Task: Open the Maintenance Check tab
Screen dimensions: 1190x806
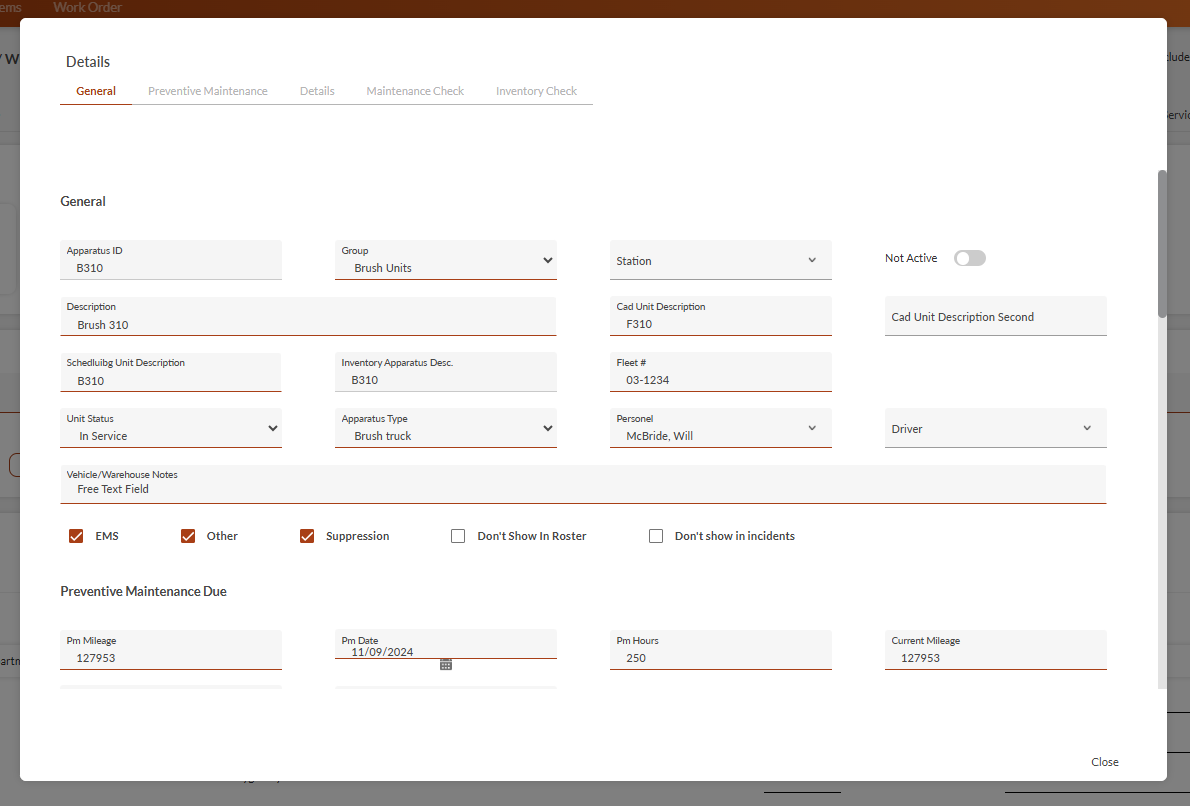Action: point(415,91)
